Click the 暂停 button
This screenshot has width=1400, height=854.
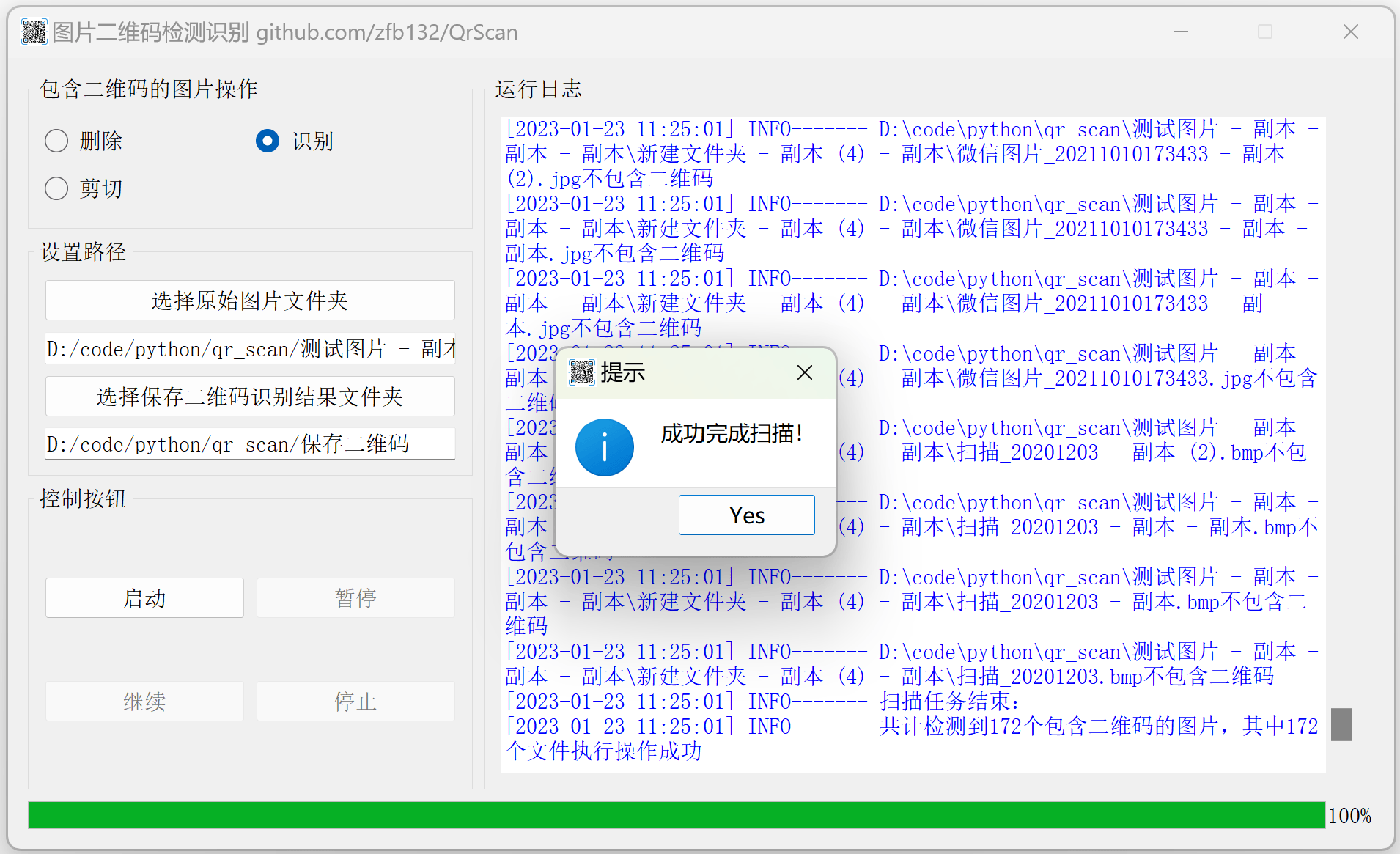tap(355, 598)
